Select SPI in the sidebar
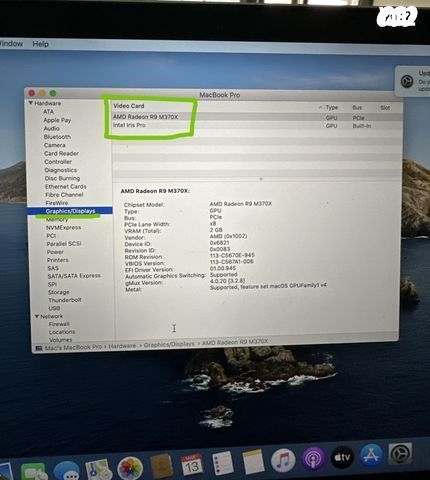 (52, 284)
